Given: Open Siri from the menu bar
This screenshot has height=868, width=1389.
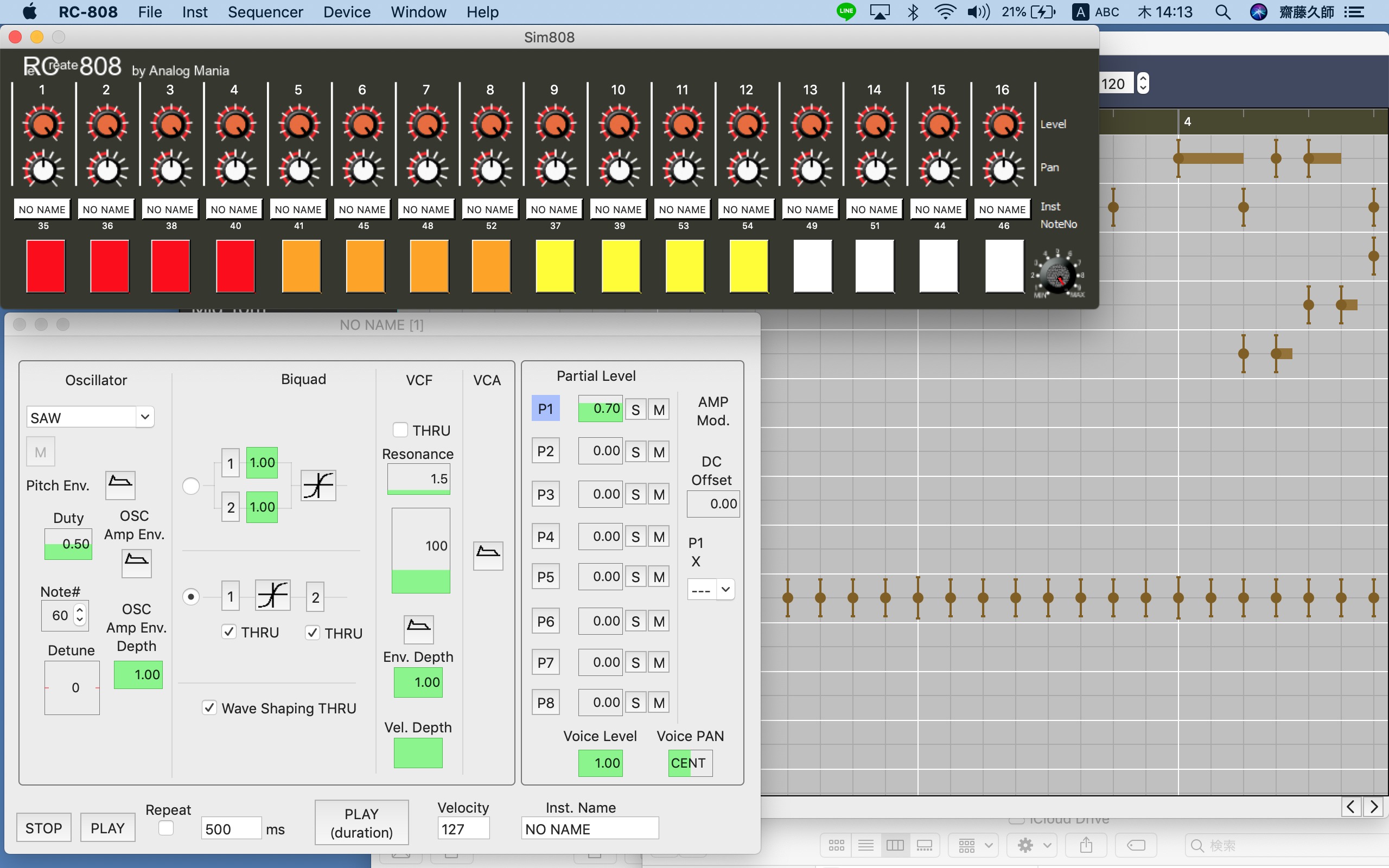Looking at the screenshot, I should click(1258, 12).
